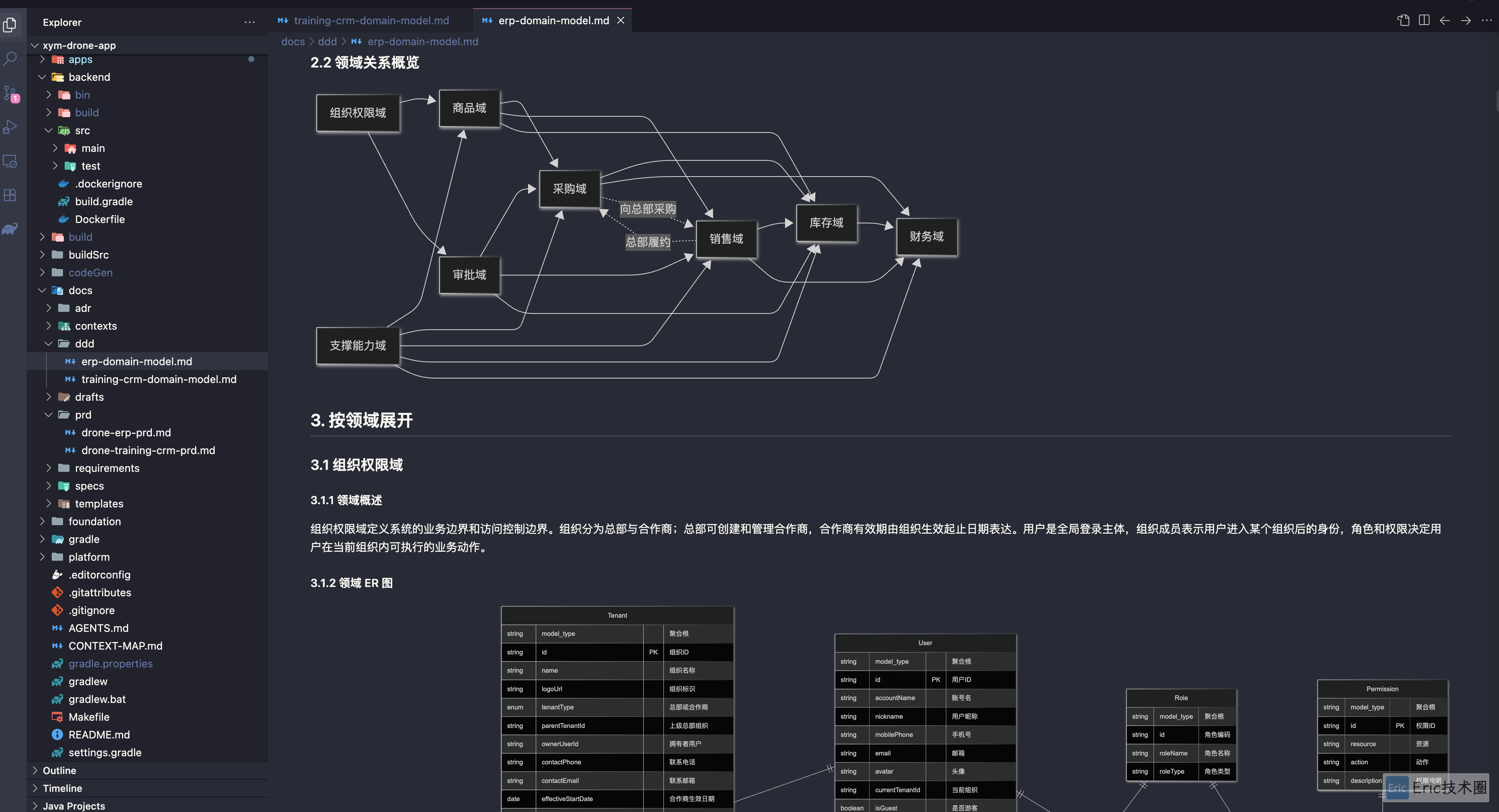The width and height of the screenshot is (1499, 812).
Task: Open editor more actions ellipsis
Action: (x=1487, y=20)
